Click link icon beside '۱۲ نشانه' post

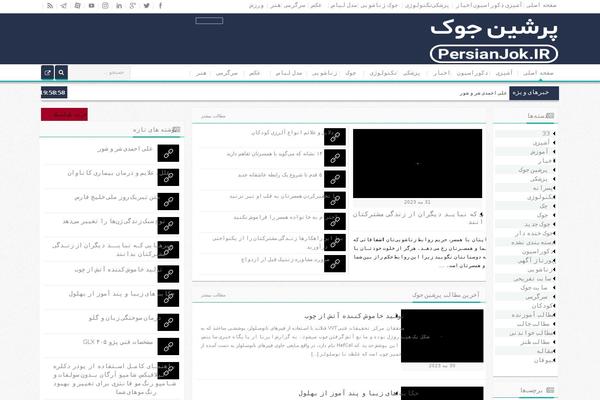tap(335, 158)
